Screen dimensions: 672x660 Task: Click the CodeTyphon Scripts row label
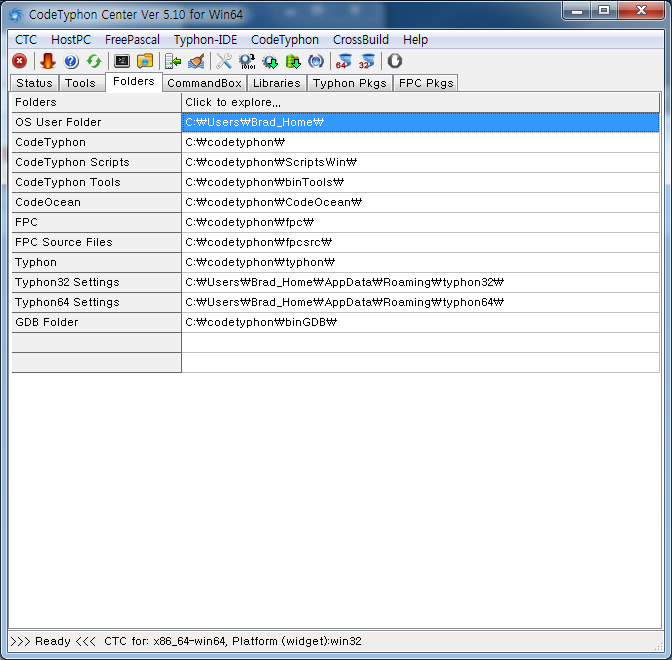(96, 162)
